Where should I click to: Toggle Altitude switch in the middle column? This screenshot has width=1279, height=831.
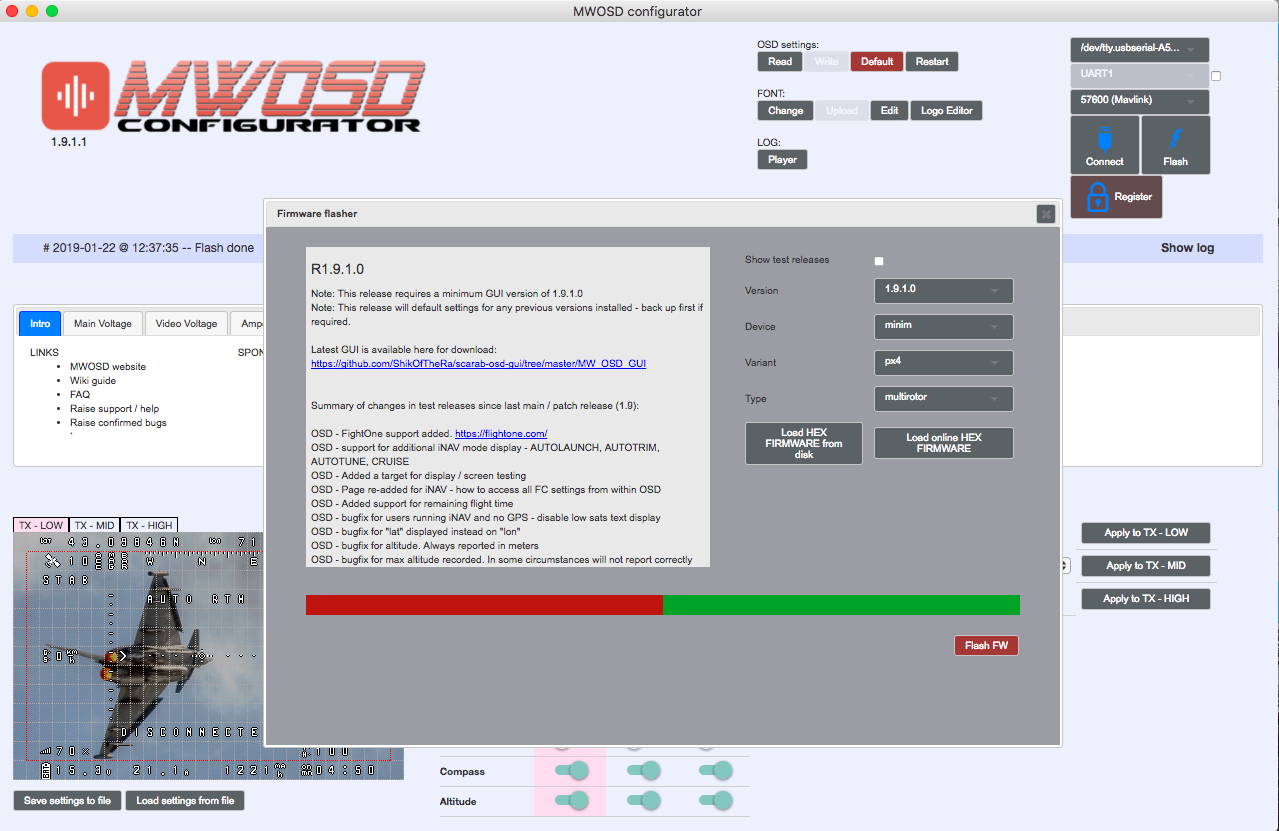coord(644,801)
